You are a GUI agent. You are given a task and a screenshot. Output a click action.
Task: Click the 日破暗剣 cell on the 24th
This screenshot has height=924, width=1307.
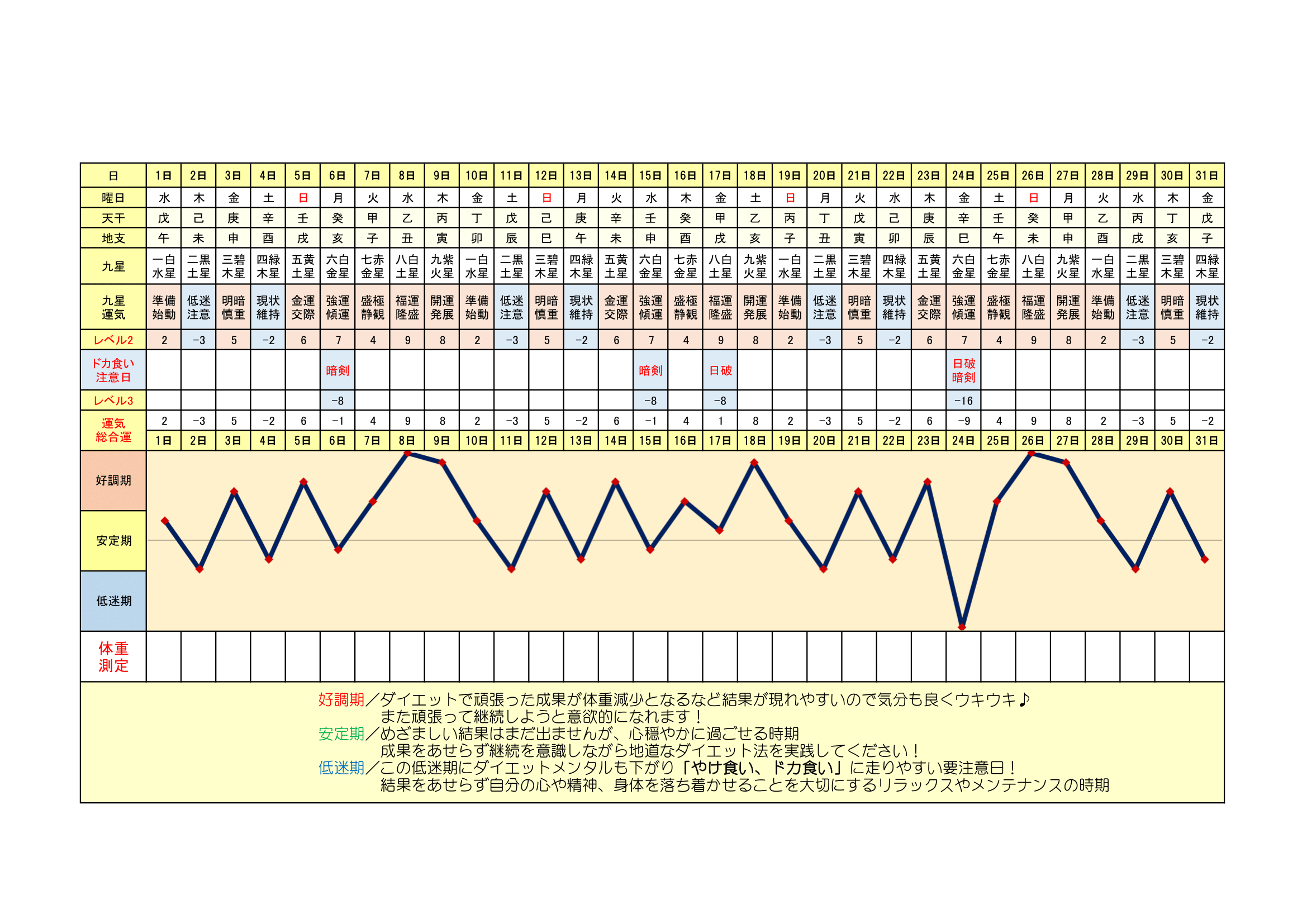[963, 370]
